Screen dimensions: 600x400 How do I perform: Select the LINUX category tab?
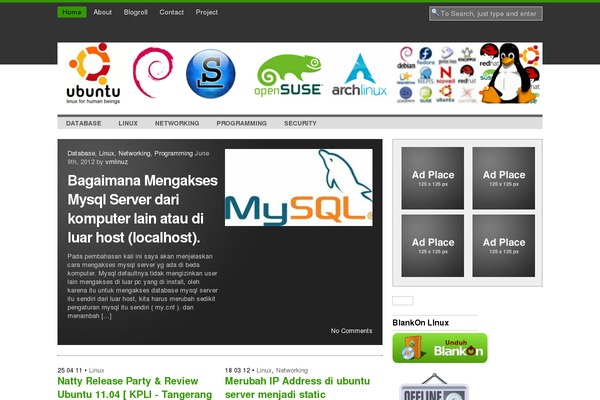click(128, 123)
